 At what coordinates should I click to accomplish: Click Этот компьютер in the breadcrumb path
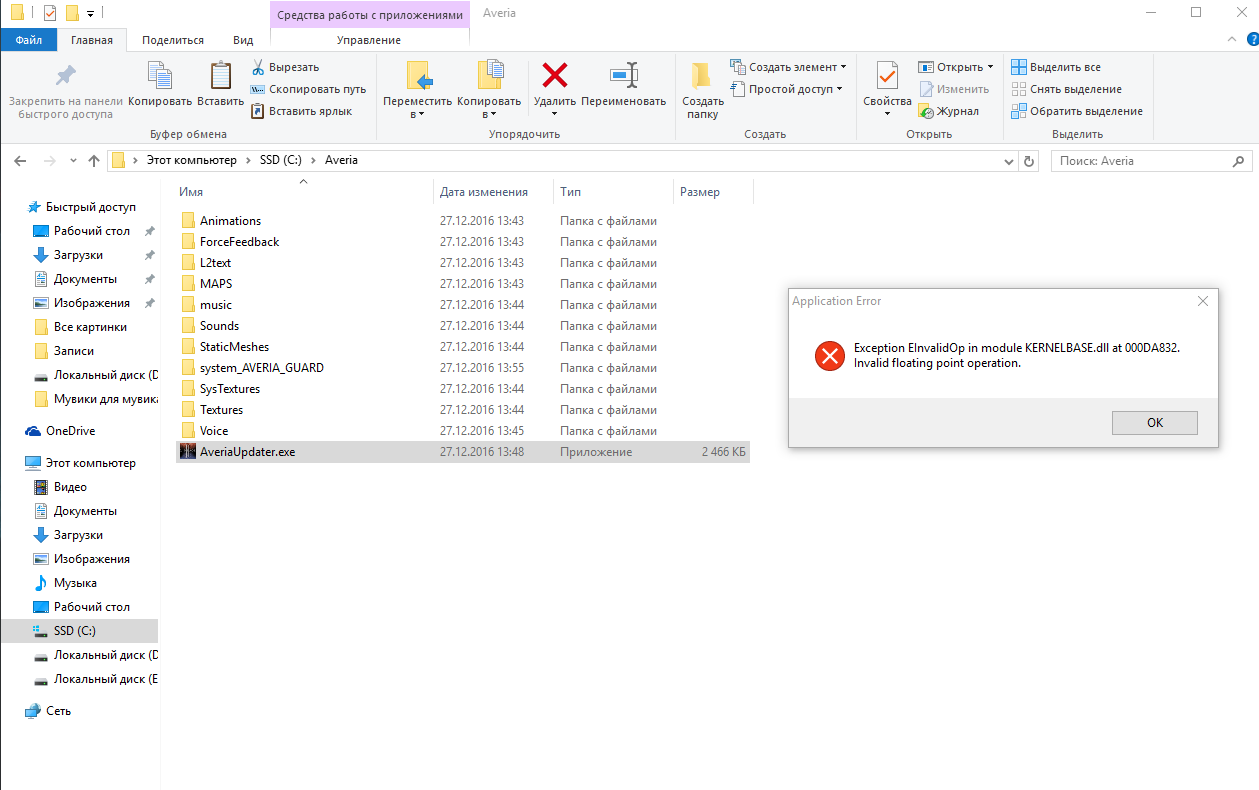point(192,160)
